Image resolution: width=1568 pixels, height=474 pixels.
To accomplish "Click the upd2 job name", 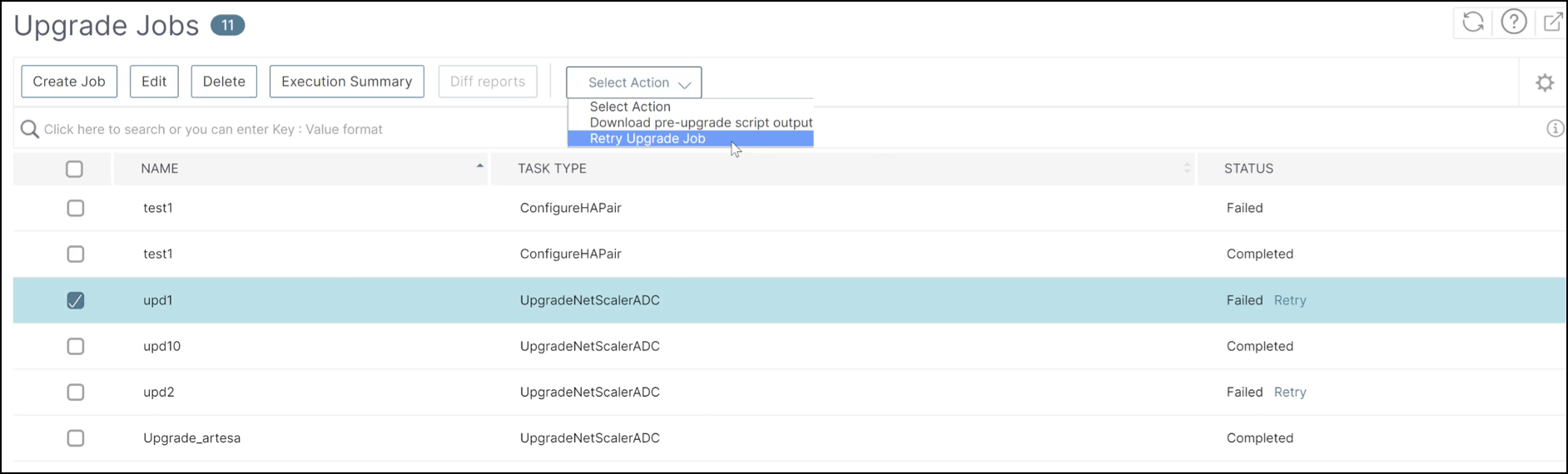I will (158, 392).
